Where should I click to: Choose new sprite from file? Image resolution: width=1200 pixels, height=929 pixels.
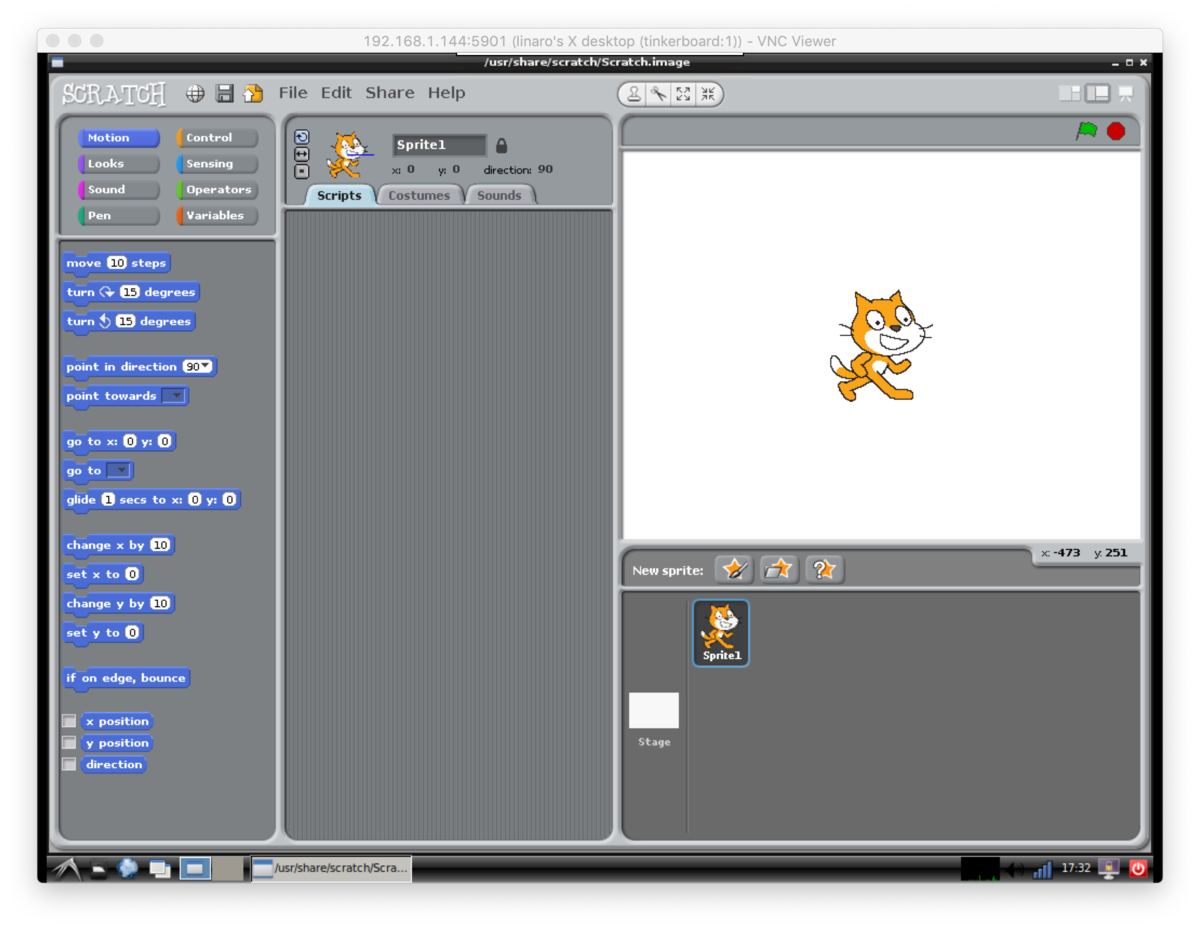tap(779, 569)
